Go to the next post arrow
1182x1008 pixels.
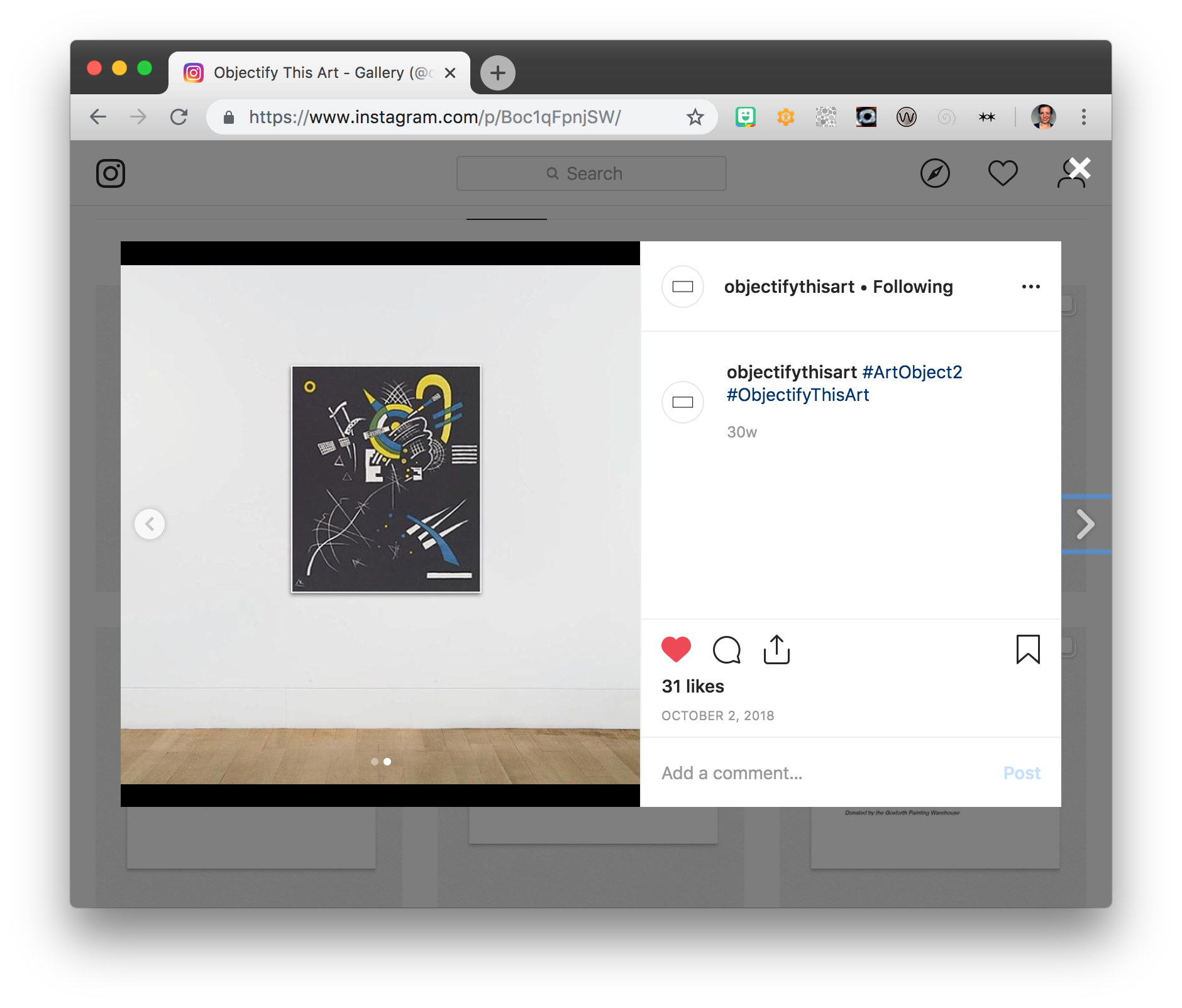(x=1085, y=524)
